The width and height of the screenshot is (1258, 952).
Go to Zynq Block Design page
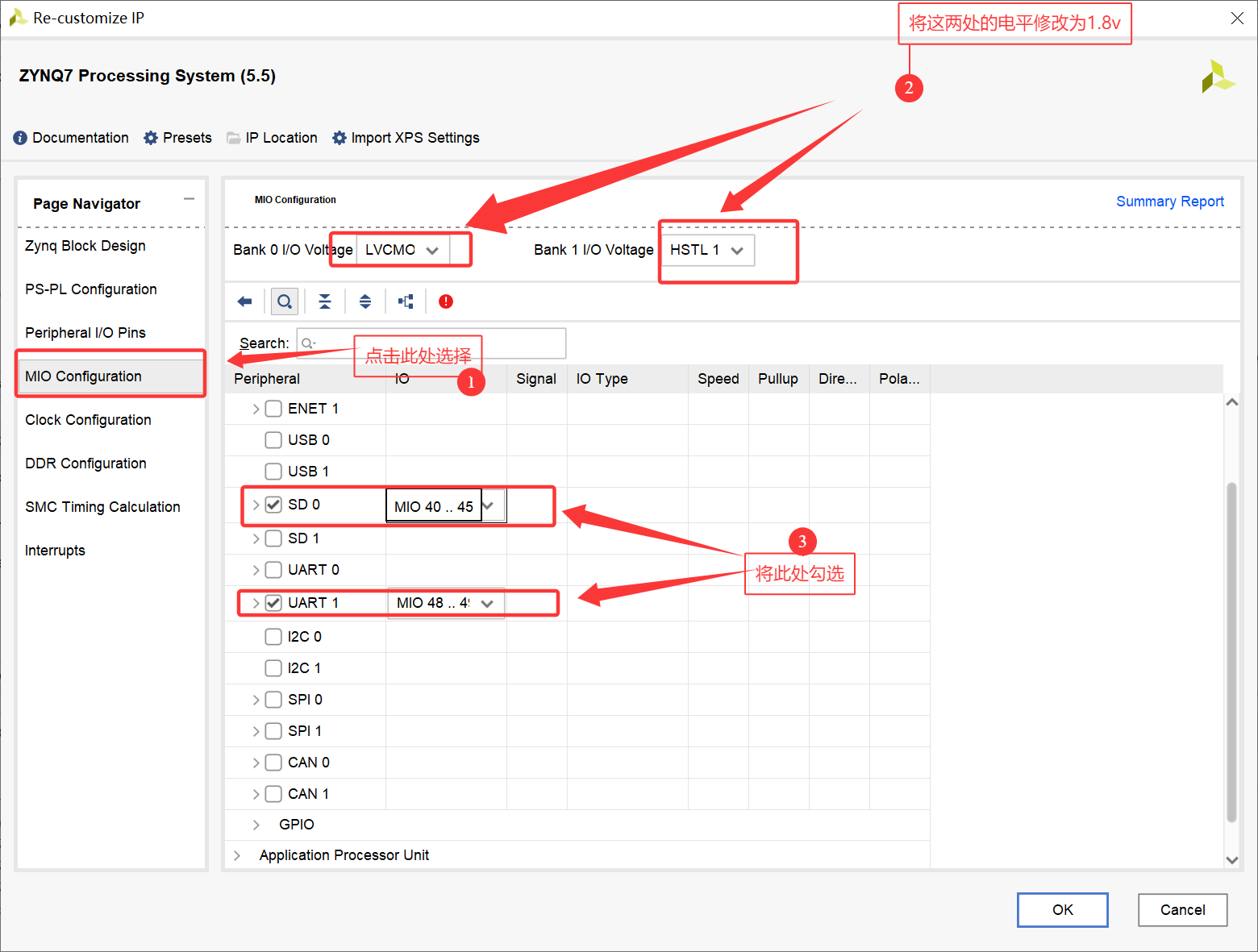point(85,246)
